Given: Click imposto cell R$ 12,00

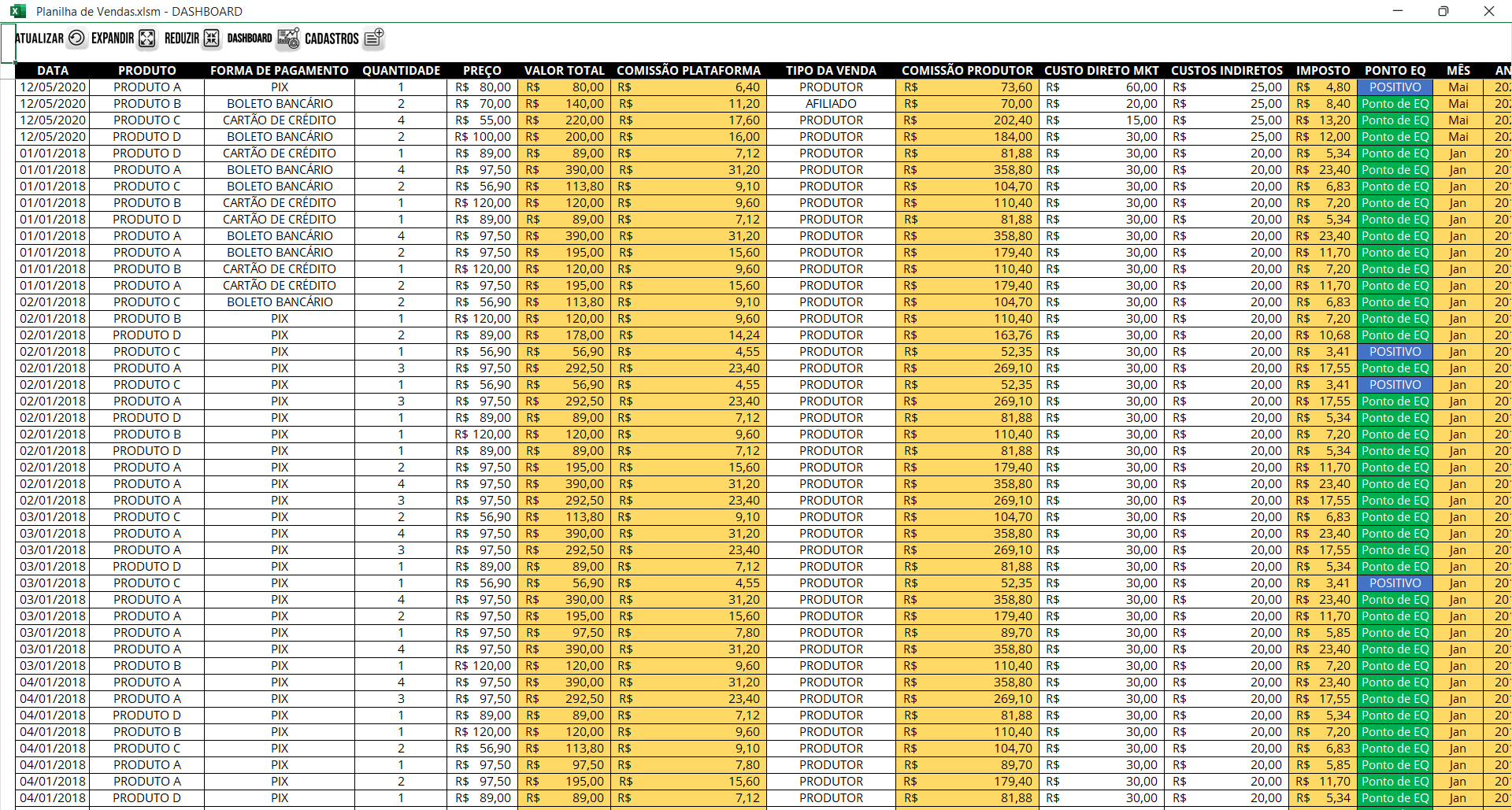Looking at the screenshot, I should point(1323,137).
